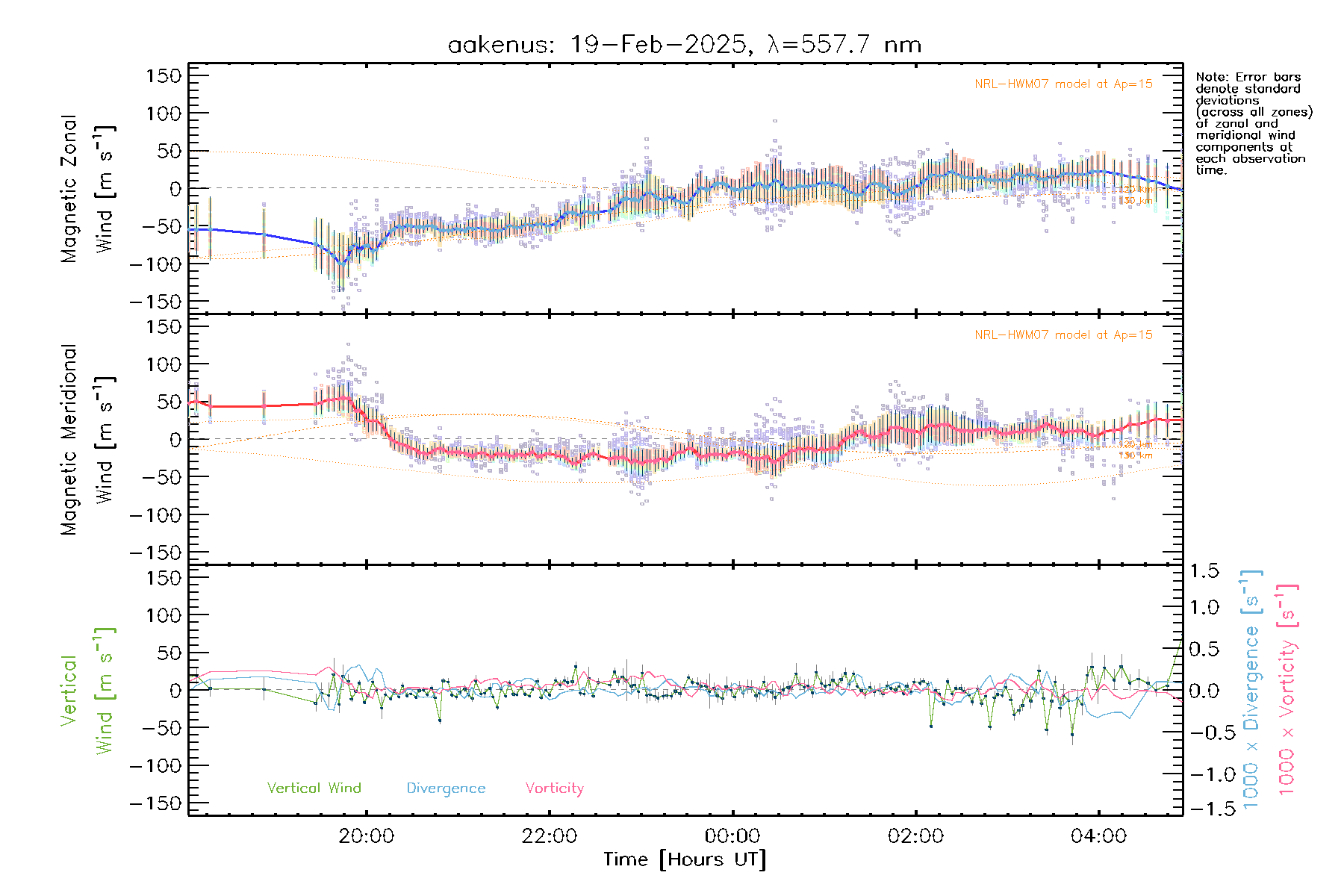This screenshot has width=1344, height=896.
Task: Click the 'Magnetic Meridional Wind' y-axis label
Action: point(87,439)
